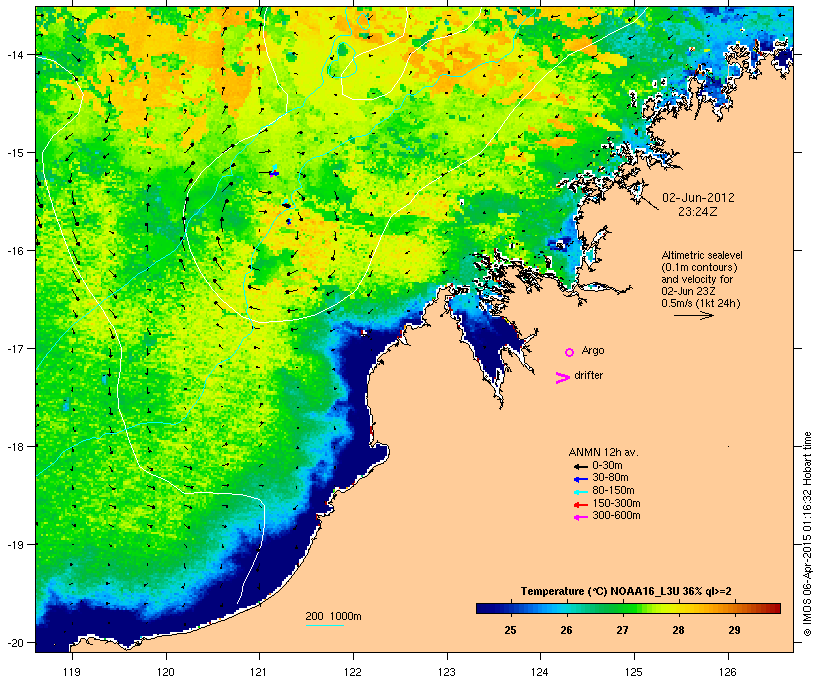Click the 'drifter' legend label
The image size is (820, 680).
point(588,375)
